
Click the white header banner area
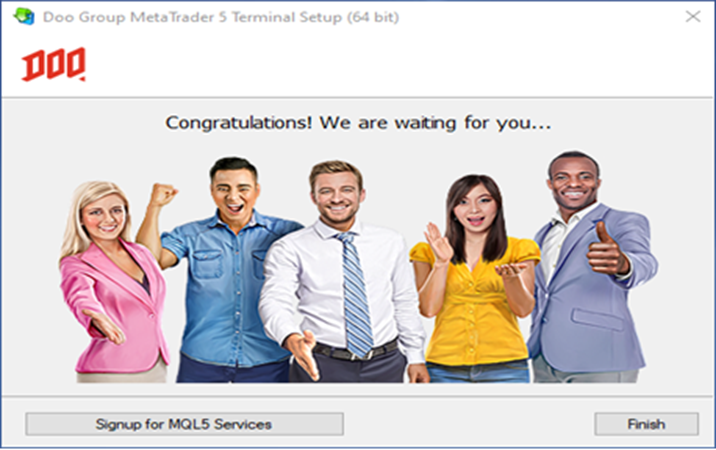pyautogui.click(x=357, y=65)
